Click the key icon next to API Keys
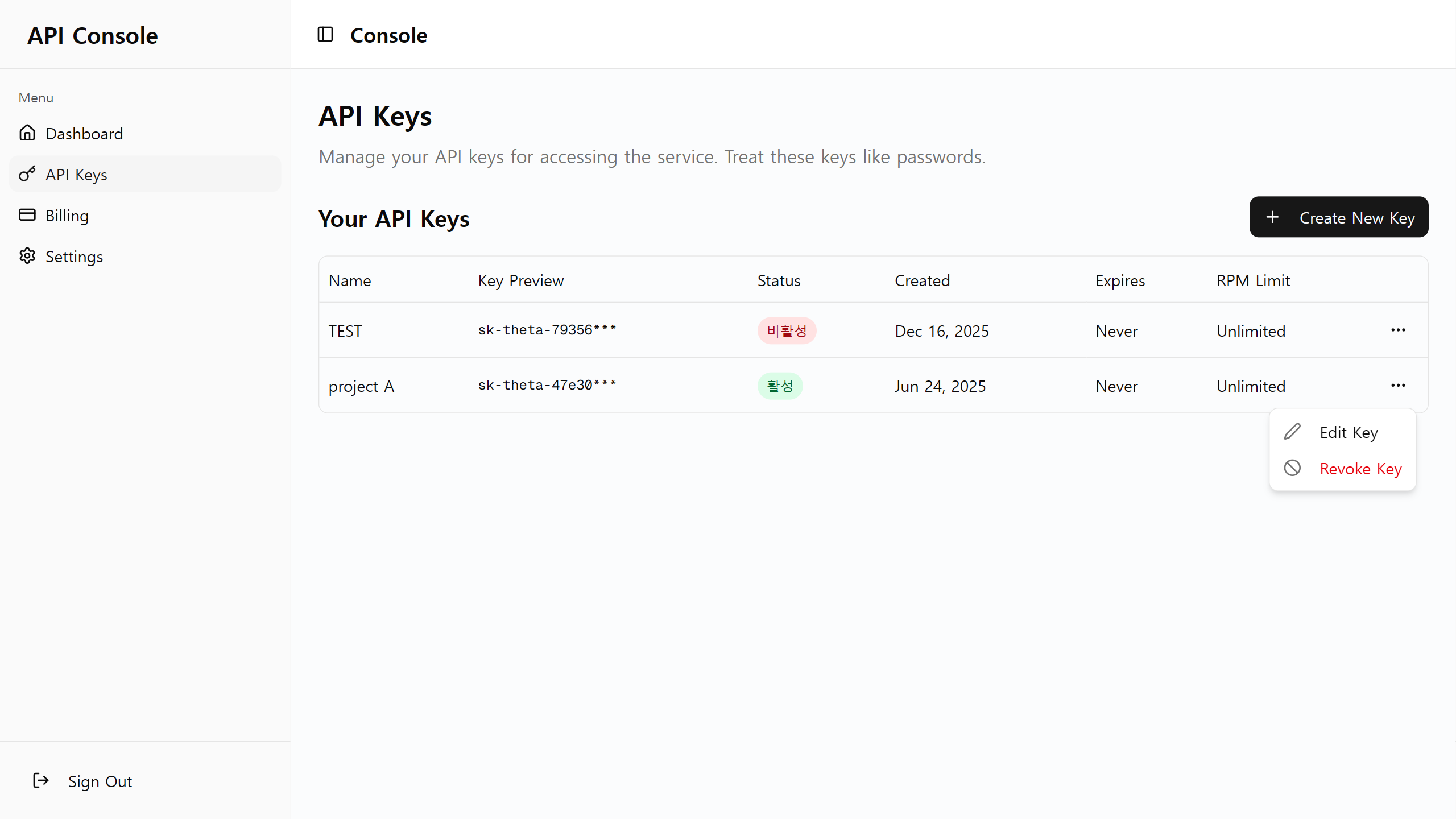This screenshot has width=1456, height=819. pyautogui.click(x=27, y=174)
